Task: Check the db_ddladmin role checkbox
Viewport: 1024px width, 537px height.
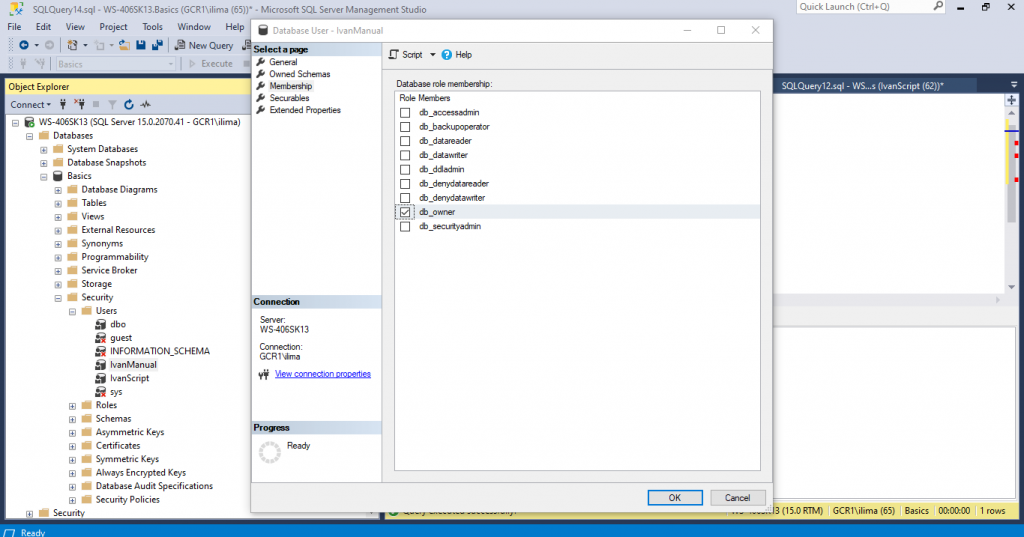Action: 405,169
